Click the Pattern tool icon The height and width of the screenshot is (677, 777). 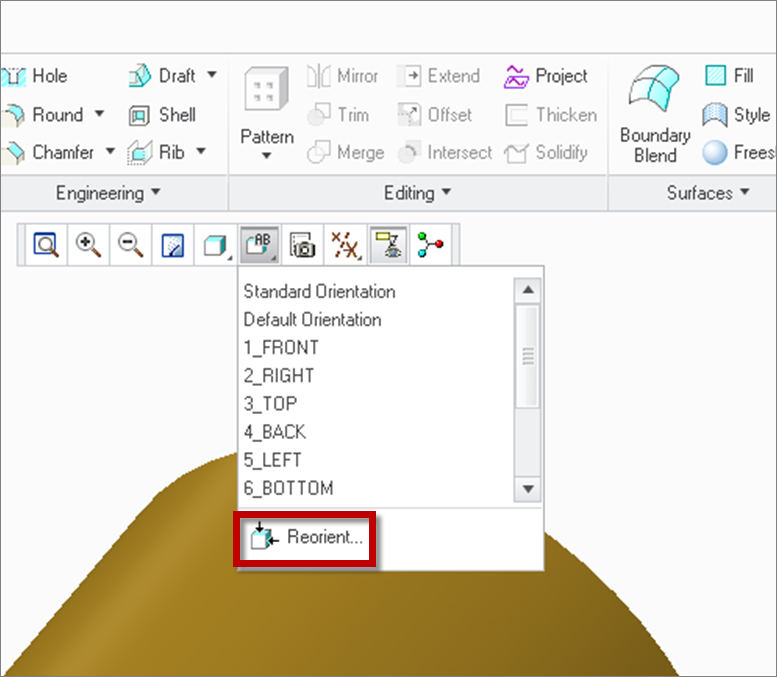267,89
